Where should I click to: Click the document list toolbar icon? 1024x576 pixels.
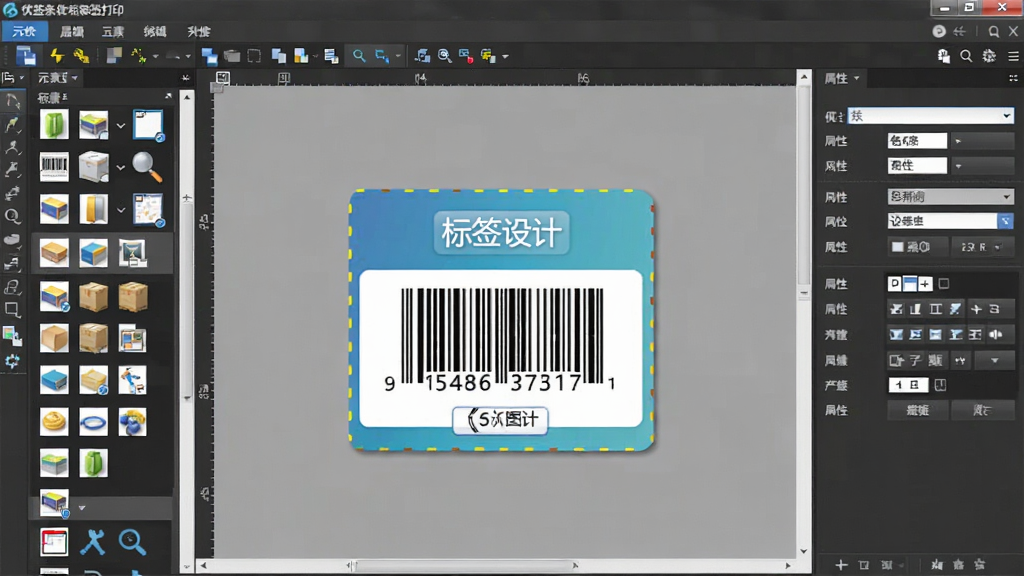[x=331, y=56]
